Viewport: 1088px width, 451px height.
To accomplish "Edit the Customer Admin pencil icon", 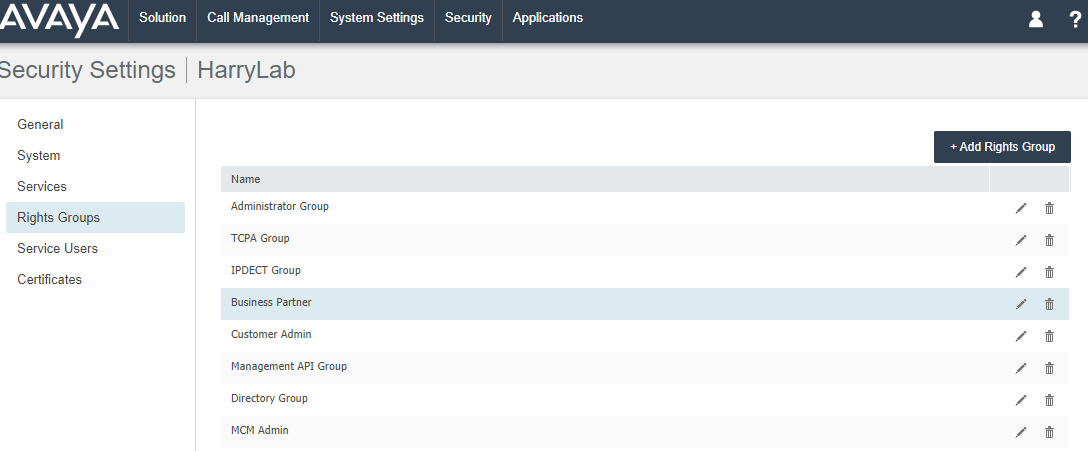I will 1021,336.
